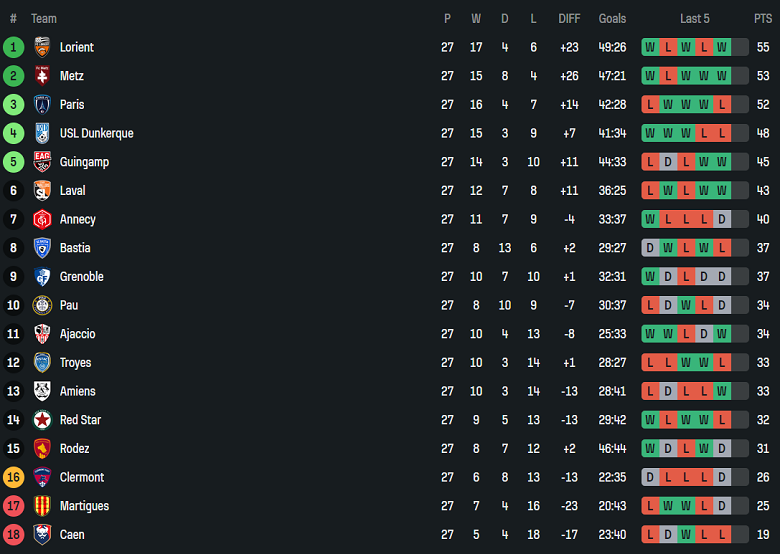
Task: Select the Clermont team name
Action: coord(81,478)
